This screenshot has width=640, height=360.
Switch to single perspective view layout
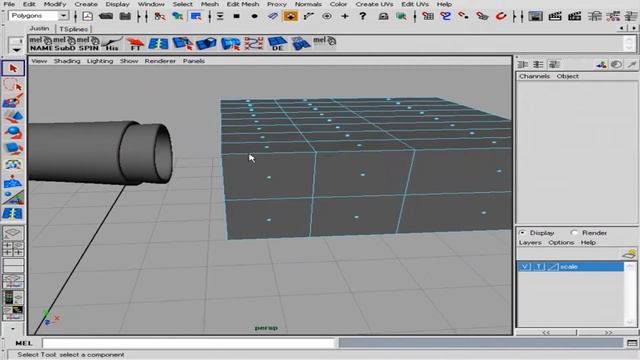pyautogui.click(x=13, y=233)
